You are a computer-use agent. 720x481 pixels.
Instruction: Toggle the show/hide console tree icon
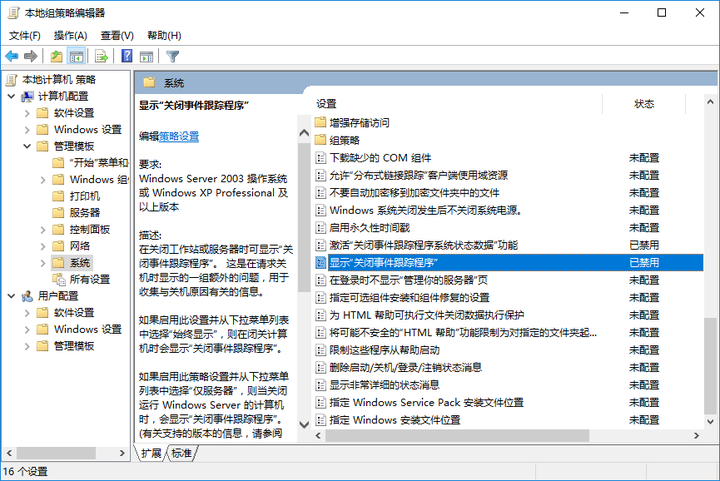(x=76, y=56)
